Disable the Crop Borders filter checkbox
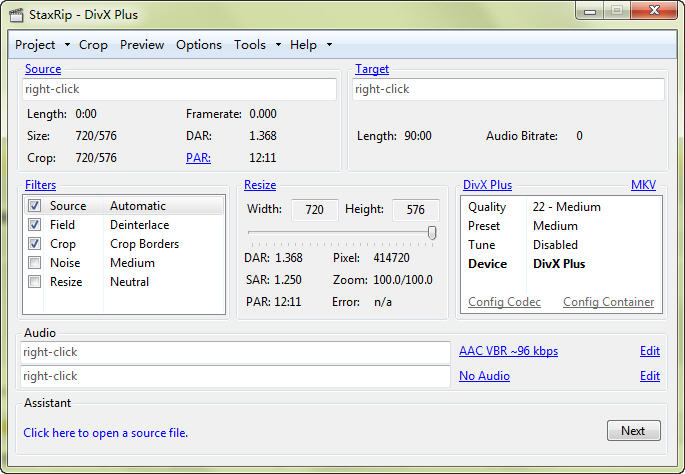The width and height of the screenshot is (685, 474). 35,244
